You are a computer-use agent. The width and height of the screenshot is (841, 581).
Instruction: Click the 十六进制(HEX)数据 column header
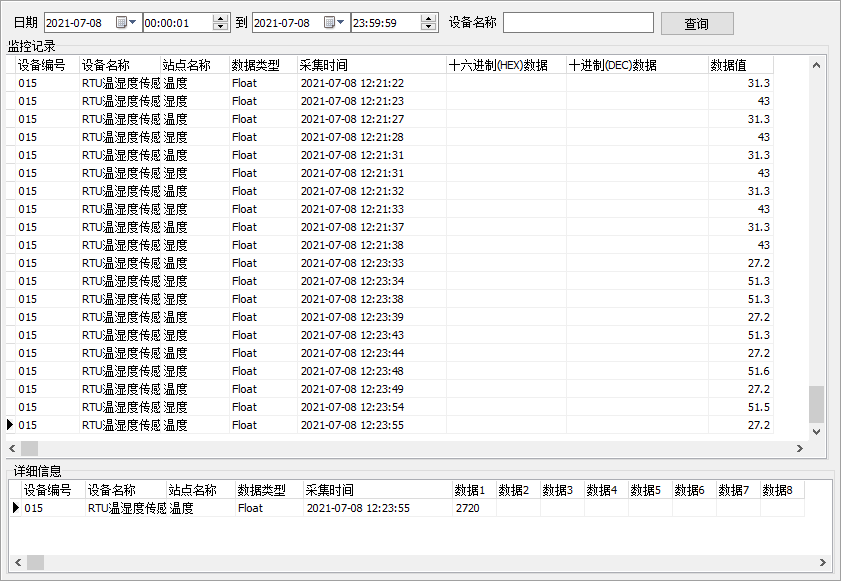pos(506,65)
